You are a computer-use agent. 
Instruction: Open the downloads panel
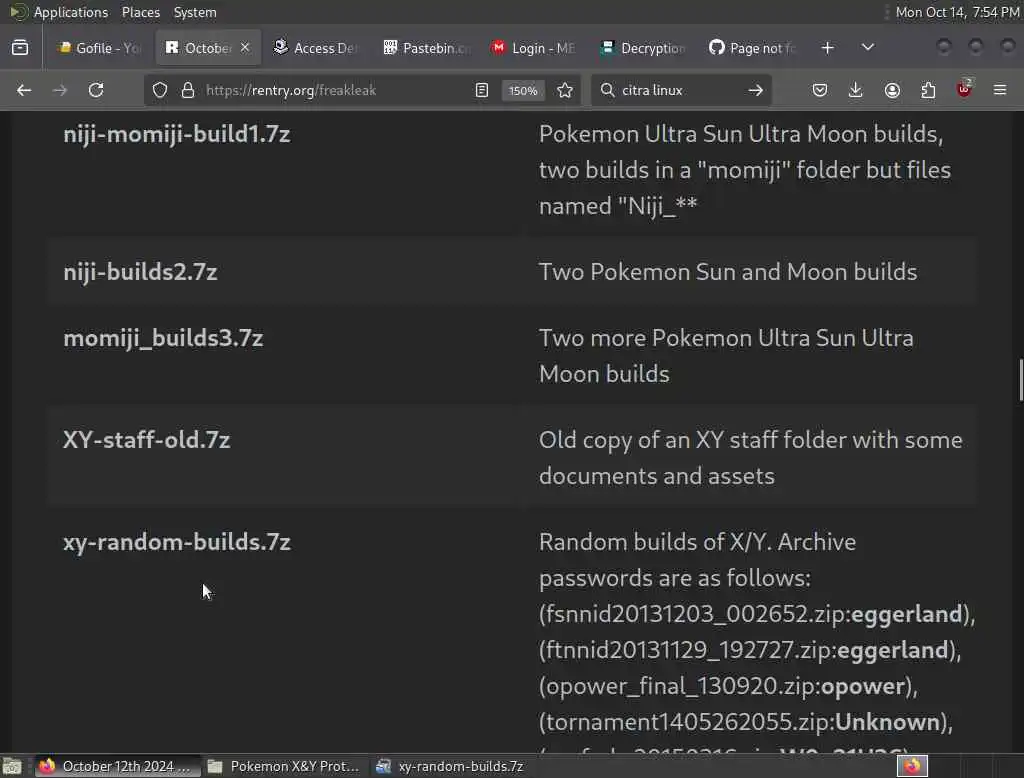(x=856, y=90)
